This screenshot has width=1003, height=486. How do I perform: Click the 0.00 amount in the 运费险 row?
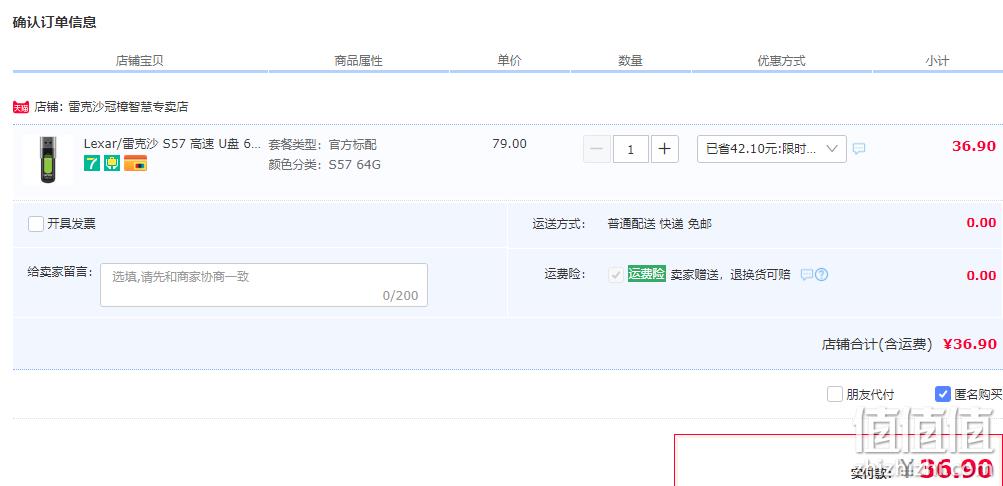(981, 276)
